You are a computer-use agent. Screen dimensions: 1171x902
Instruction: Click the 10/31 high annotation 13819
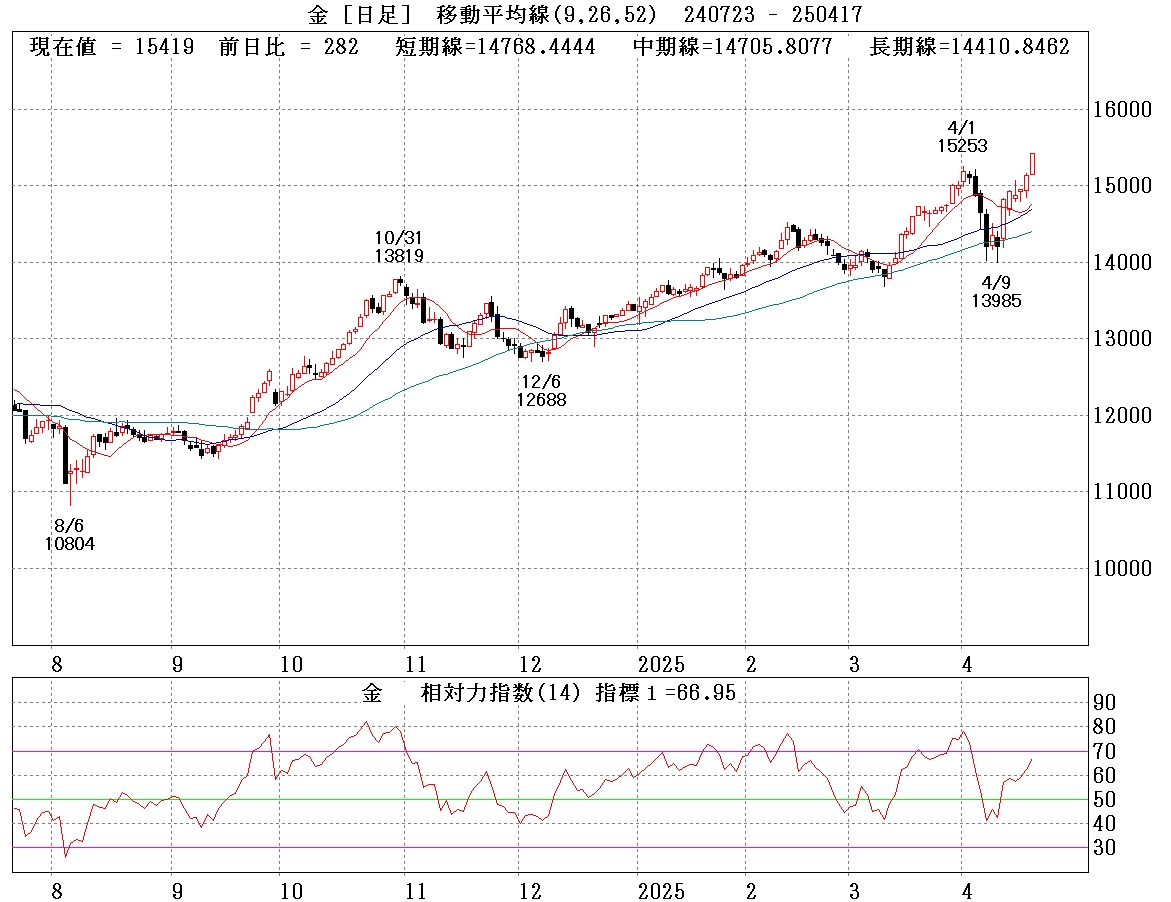click(x=399, y=256)
